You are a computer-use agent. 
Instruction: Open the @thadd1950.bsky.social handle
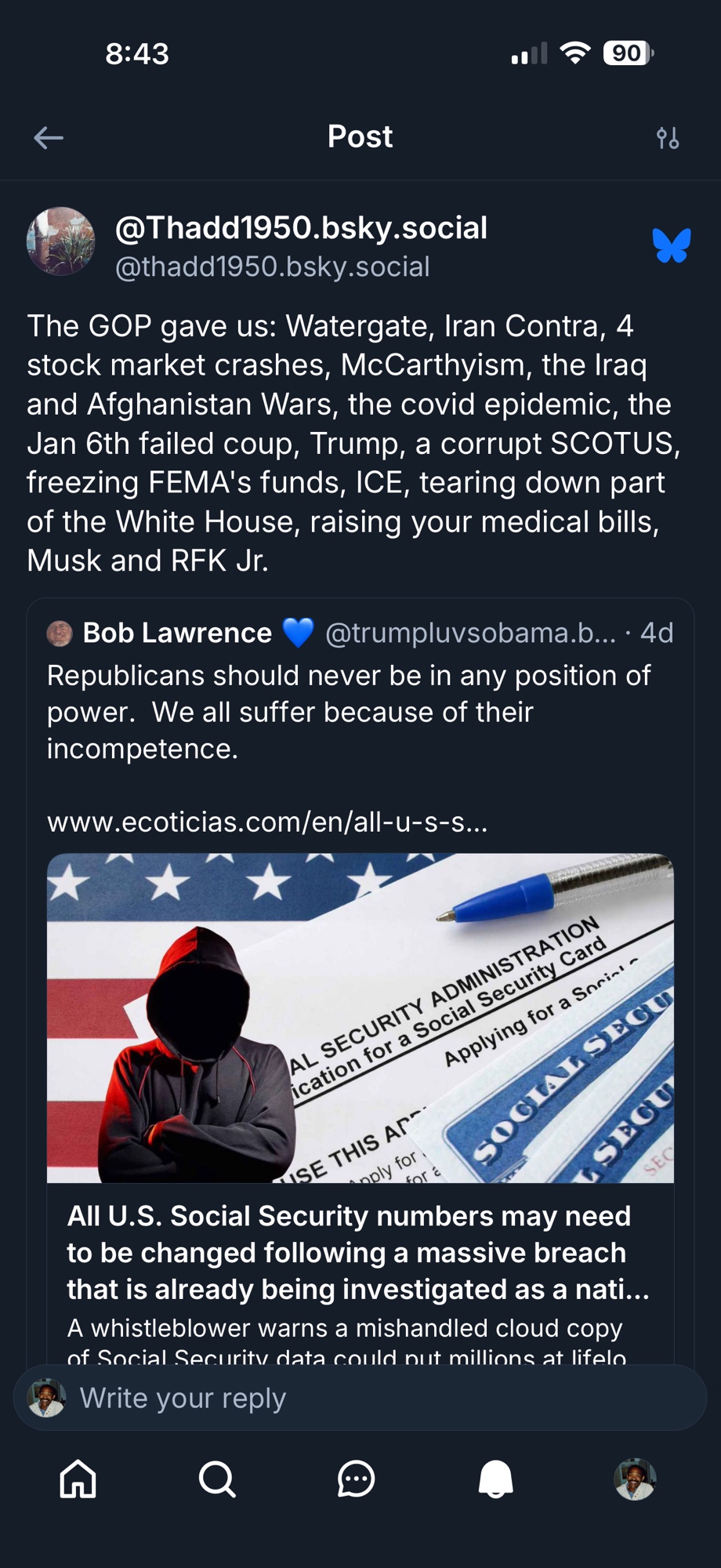pyautogui.click(x=272, y=267)
